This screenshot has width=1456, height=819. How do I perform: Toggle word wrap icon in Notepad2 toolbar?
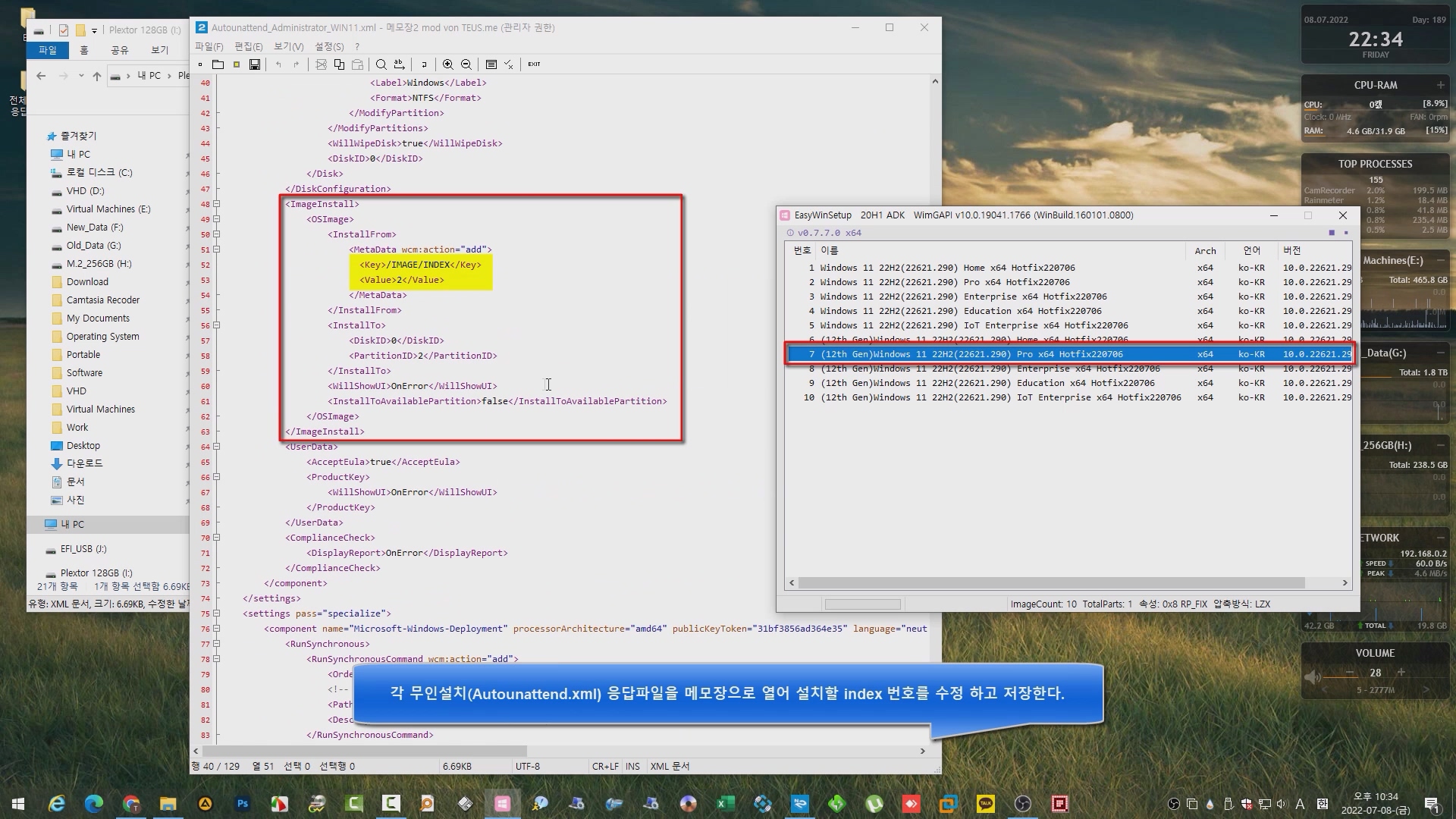point(424,64)
